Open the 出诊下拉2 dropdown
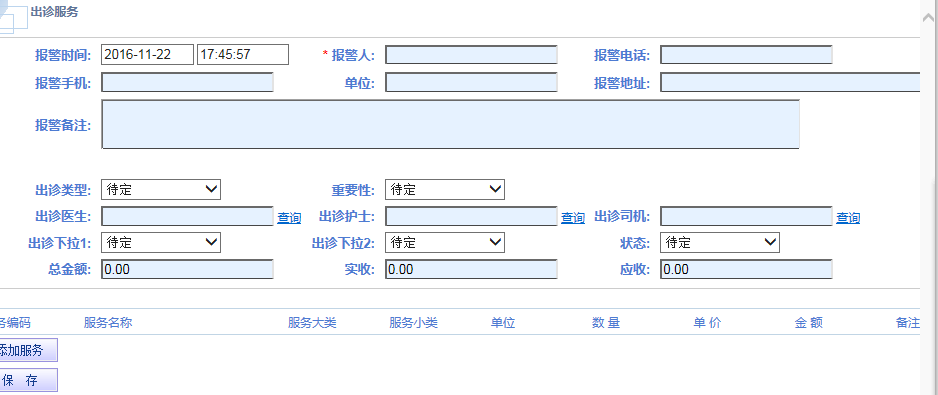 pyautogui.click(x=445, y=242)
